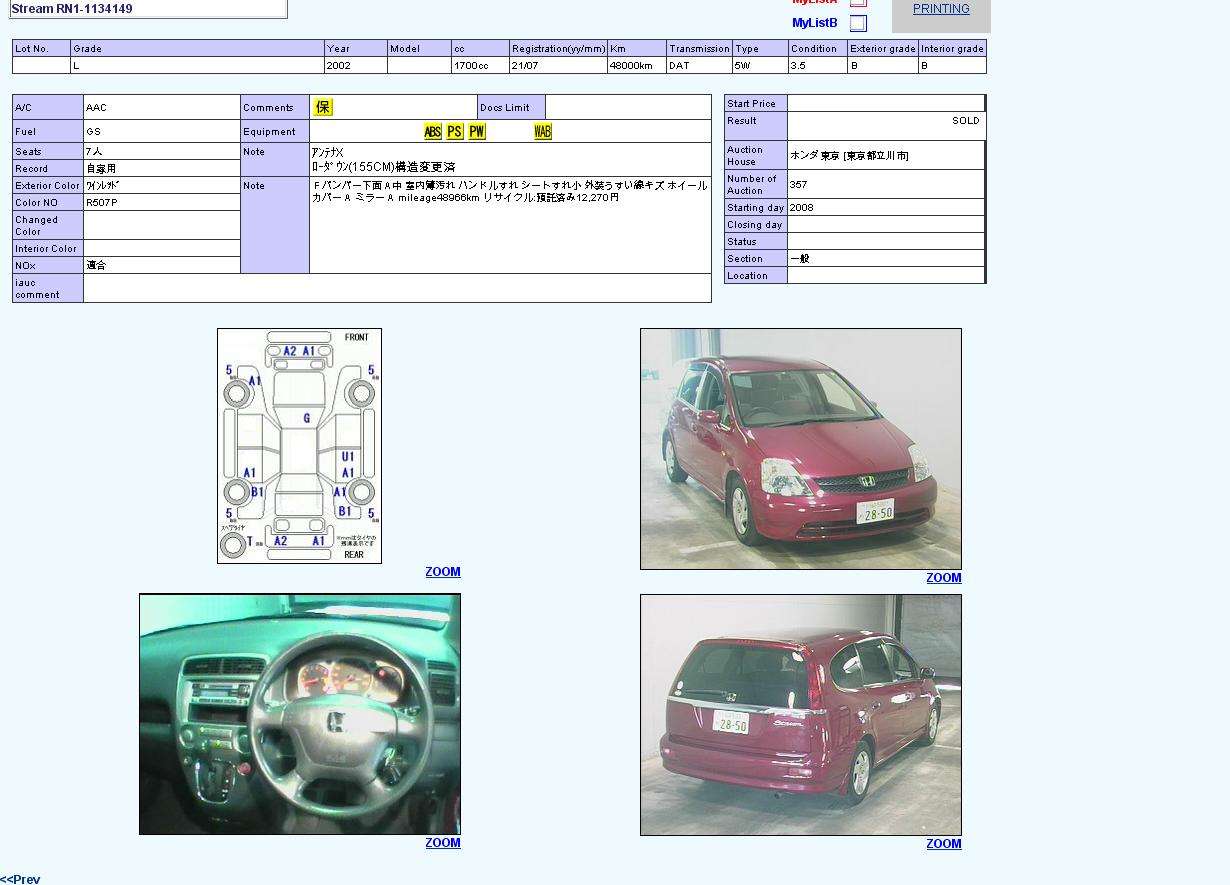Click the Interior Color label
Image resolution: width=1230 pixels, height=885 pixels.
[x=46, y=249]
